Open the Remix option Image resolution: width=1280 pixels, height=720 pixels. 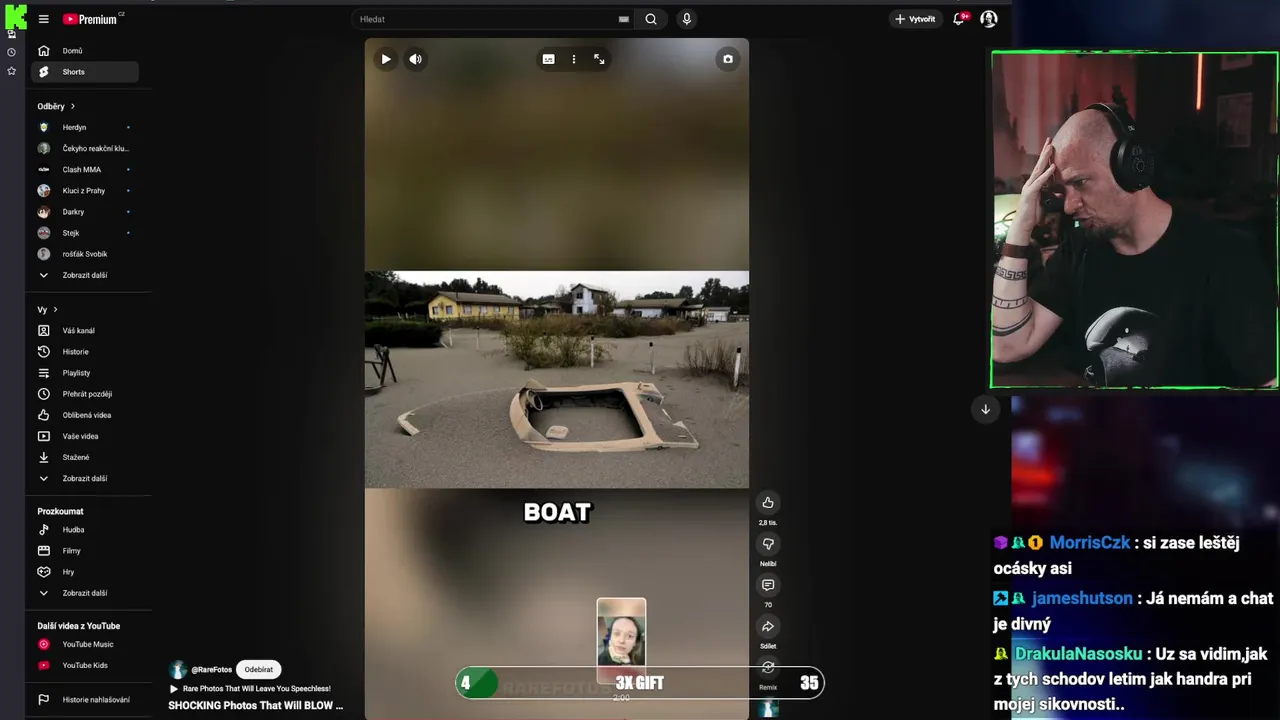pyautogui.click(x=768, y=668)
